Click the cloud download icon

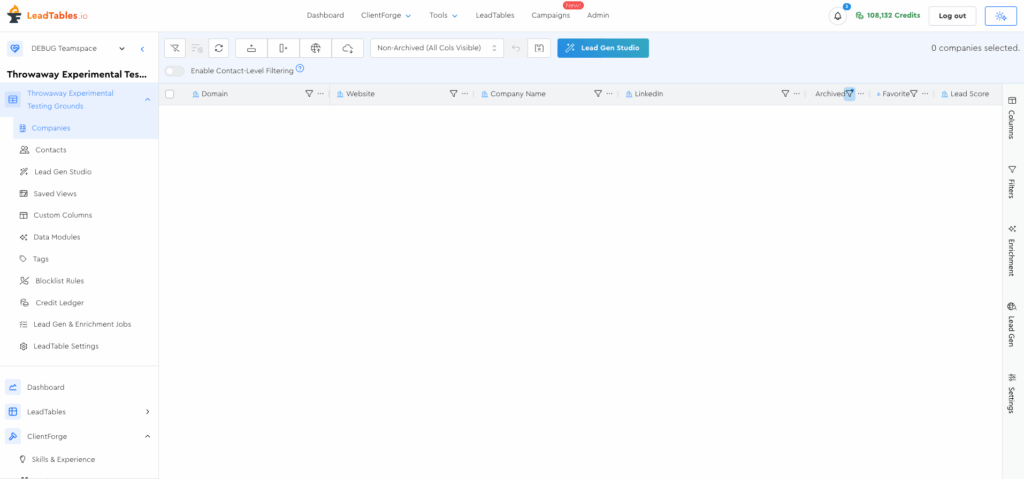coord(347,48)
